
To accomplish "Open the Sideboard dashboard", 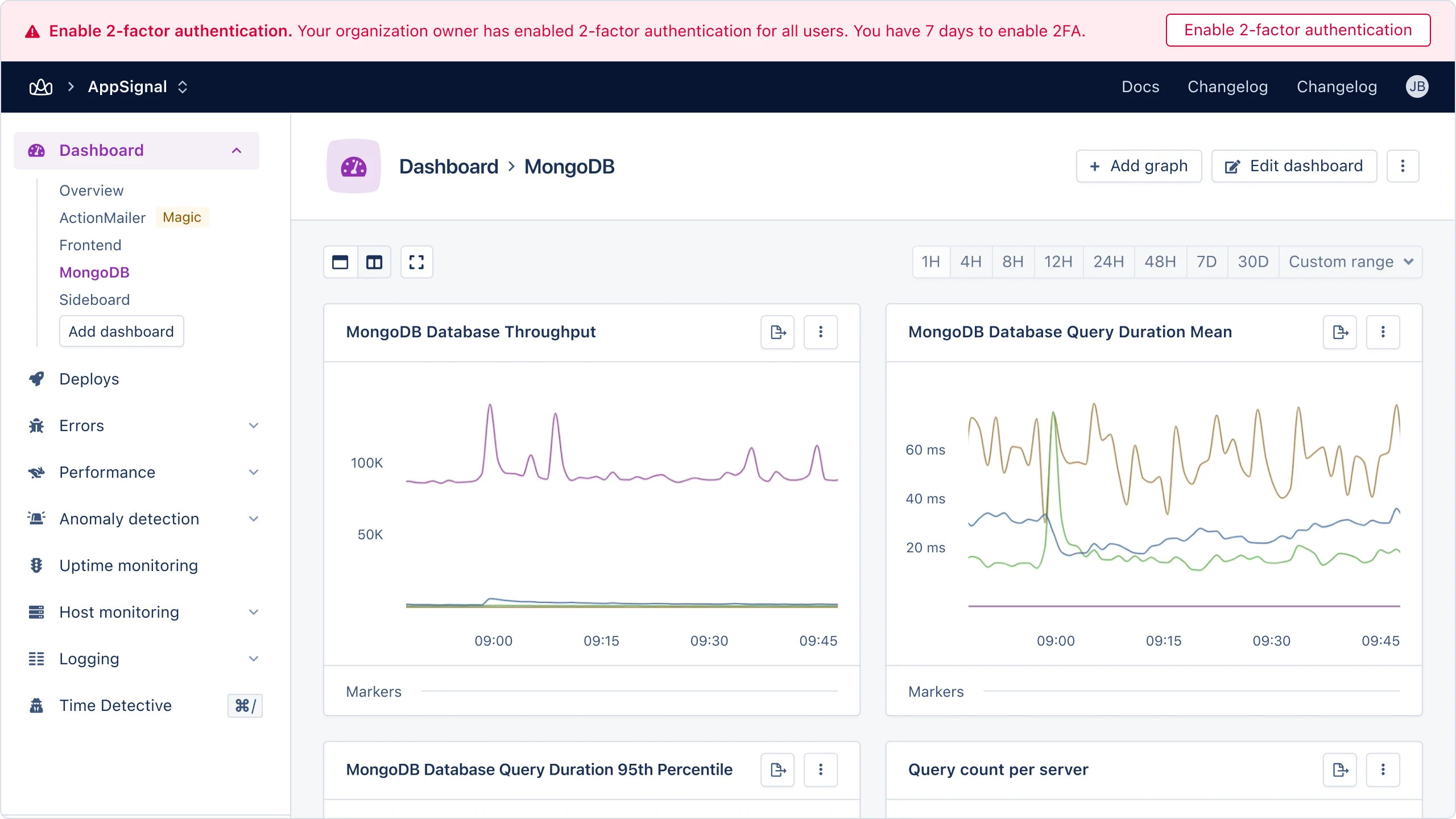I will pos(94,300).
